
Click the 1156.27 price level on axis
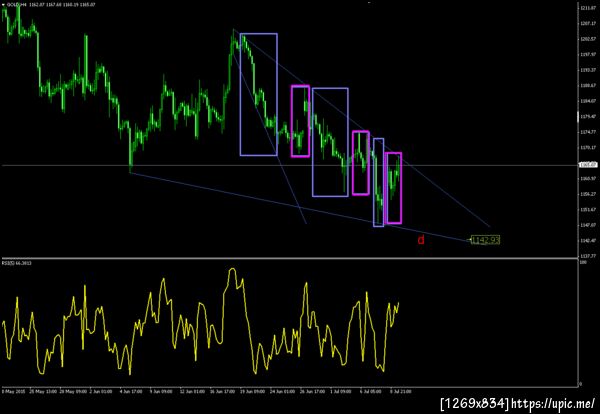(587, 194)
